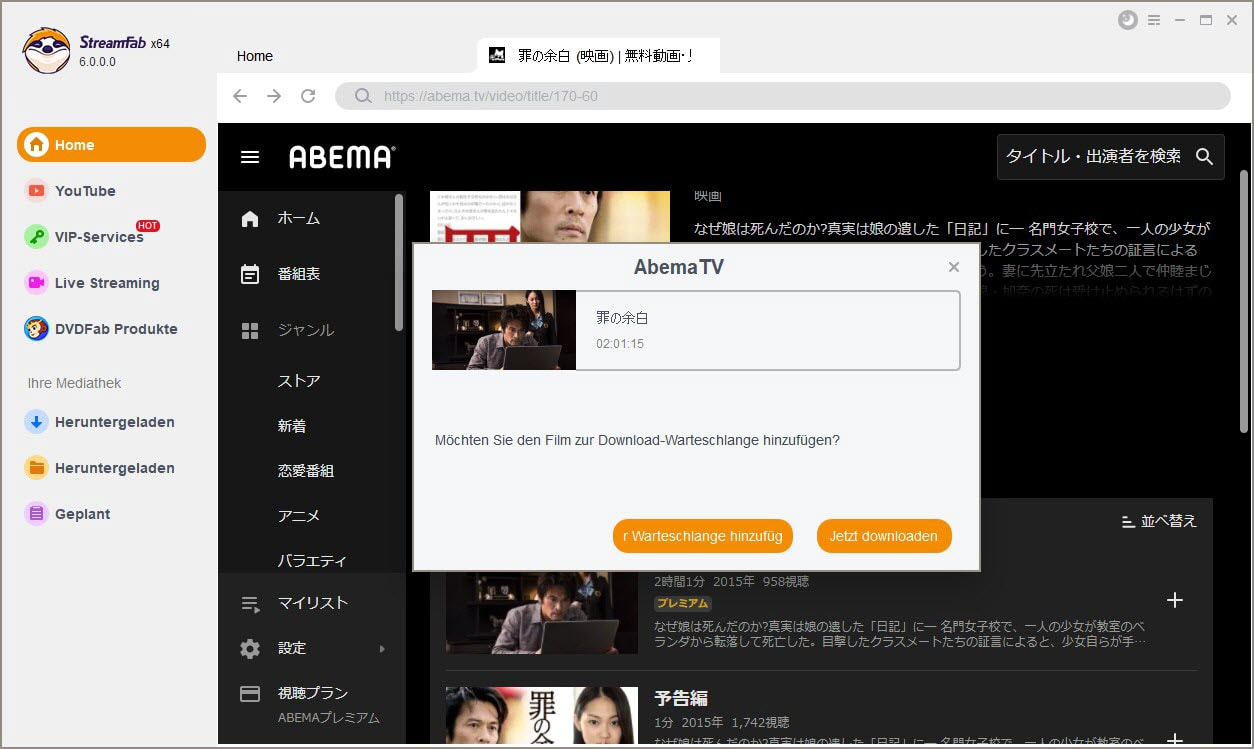The image size is (1254, 749).
Task: Click the web page vertical scrollbar
Action: [1244, 302]
